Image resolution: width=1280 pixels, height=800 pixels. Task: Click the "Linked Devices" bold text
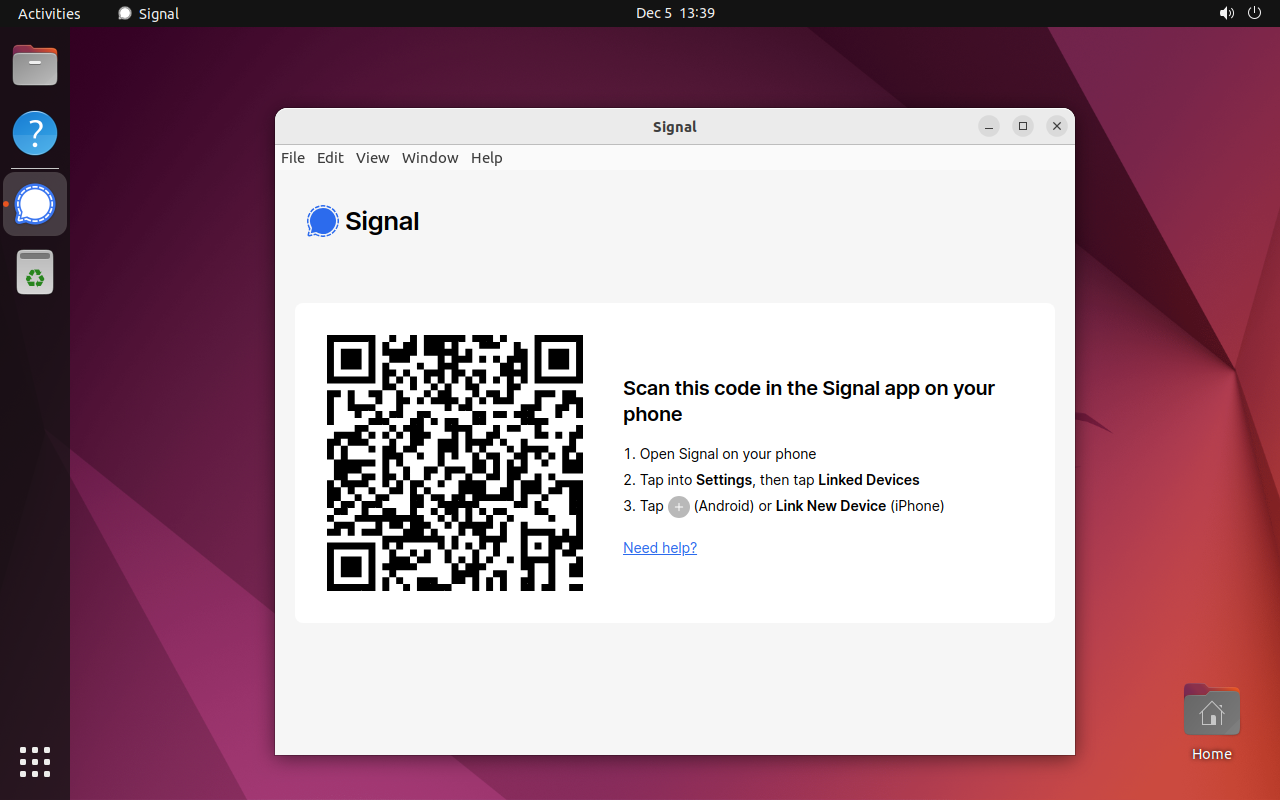[x=869, y=480]
